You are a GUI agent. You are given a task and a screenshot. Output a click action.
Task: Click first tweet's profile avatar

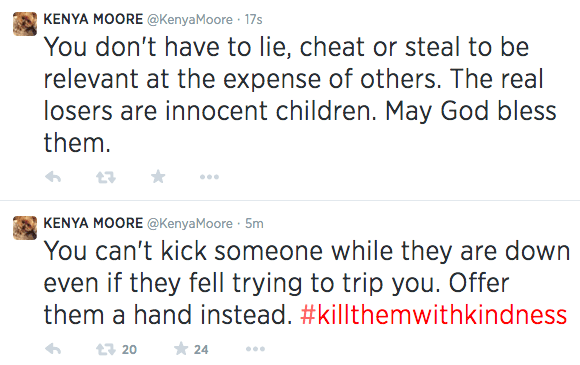[25, 24]
